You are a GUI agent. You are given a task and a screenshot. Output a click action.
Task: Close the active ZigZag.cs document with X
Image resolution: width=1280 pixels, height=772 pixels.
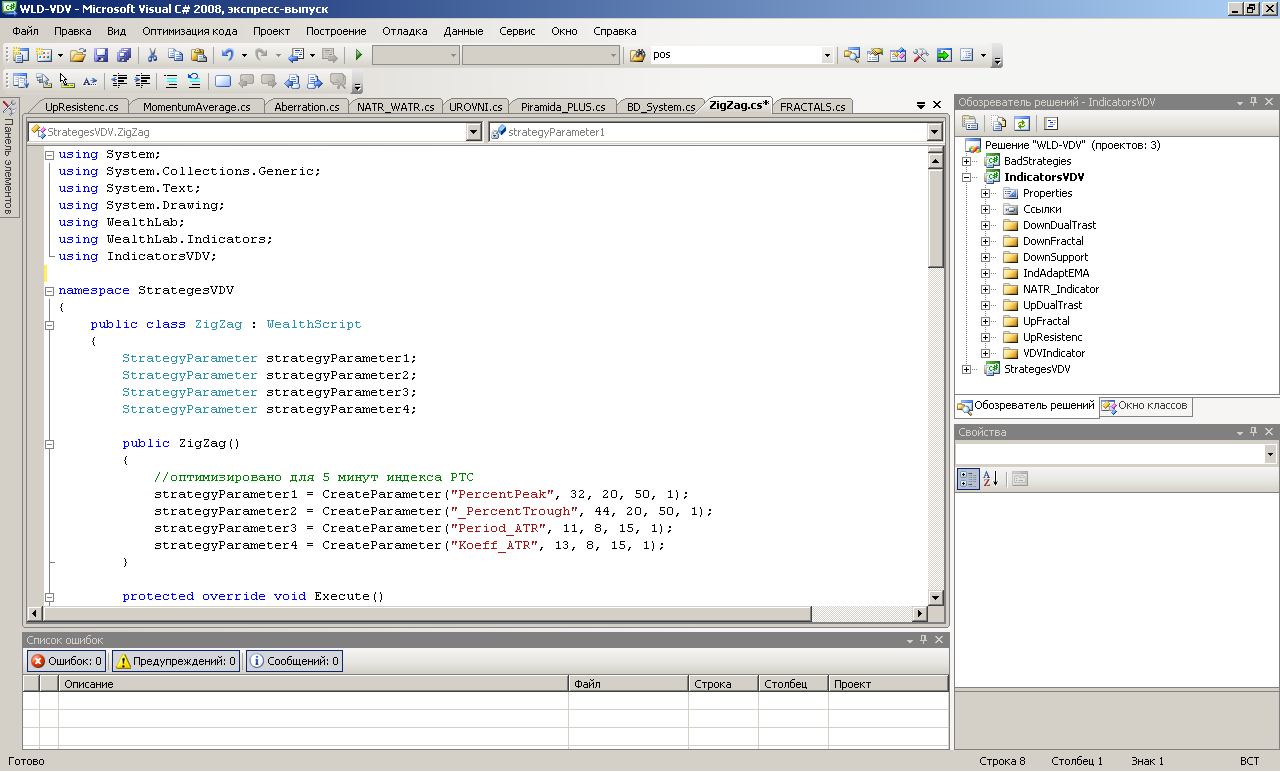pos(937,105)
